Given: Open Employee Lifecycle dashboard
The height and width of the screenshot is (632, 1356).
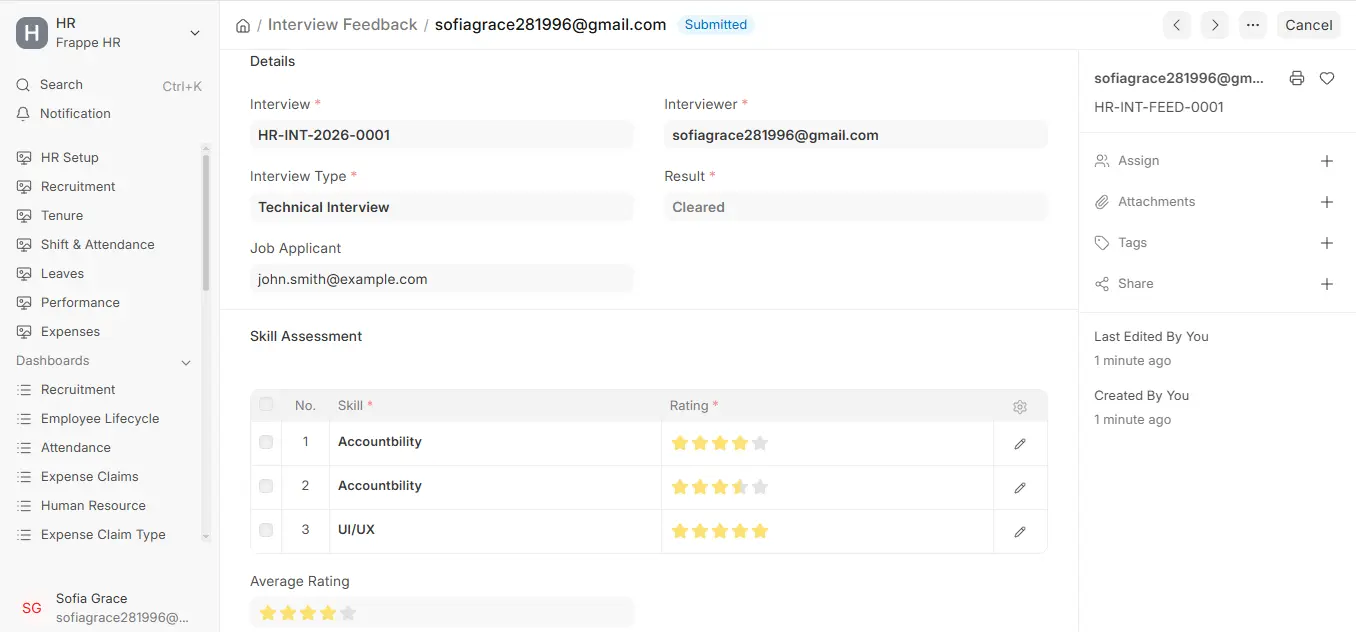Looking at the screenshot, I should click(x=100, y=419).
